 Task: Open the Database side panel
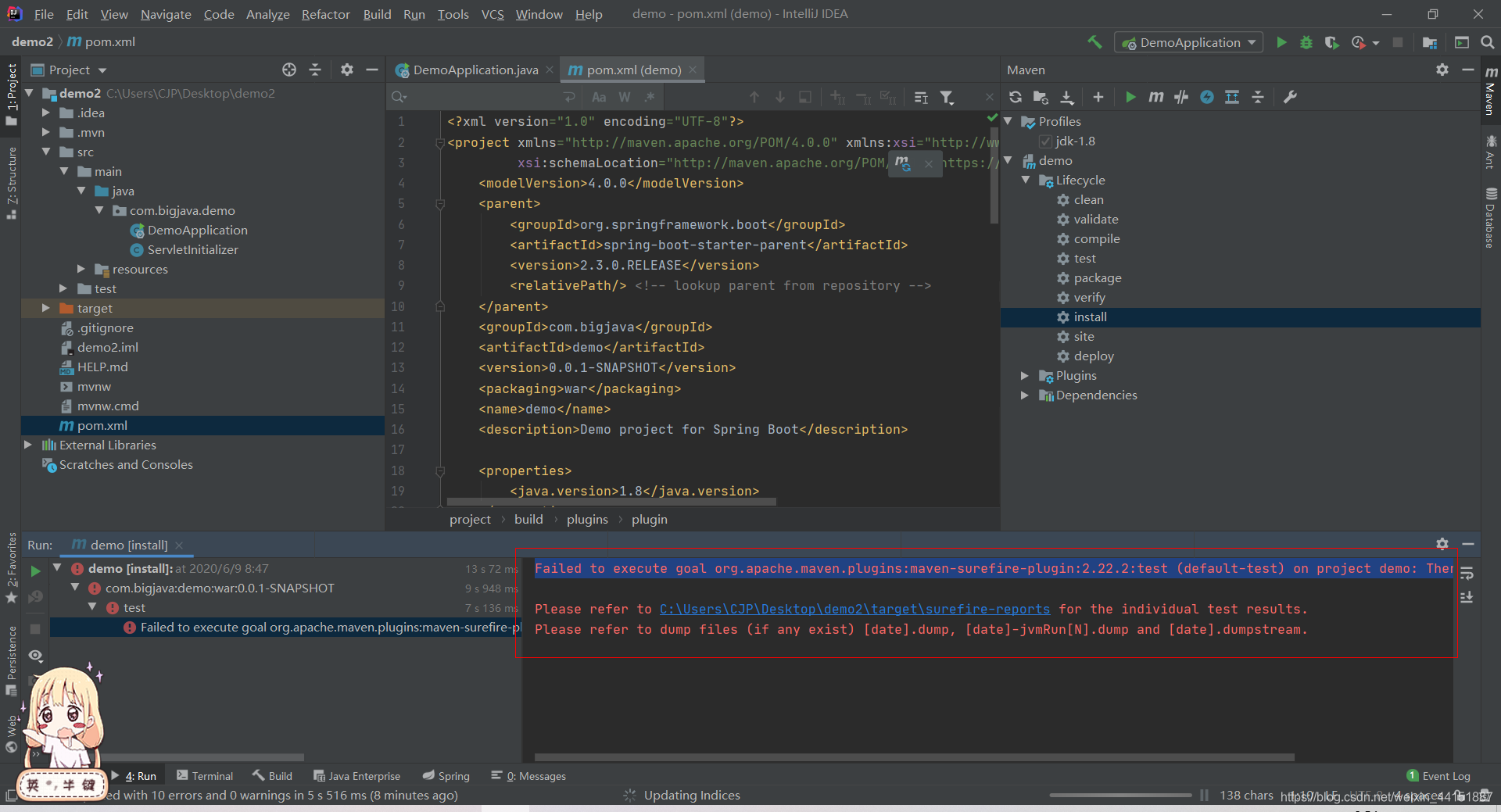1491,218
